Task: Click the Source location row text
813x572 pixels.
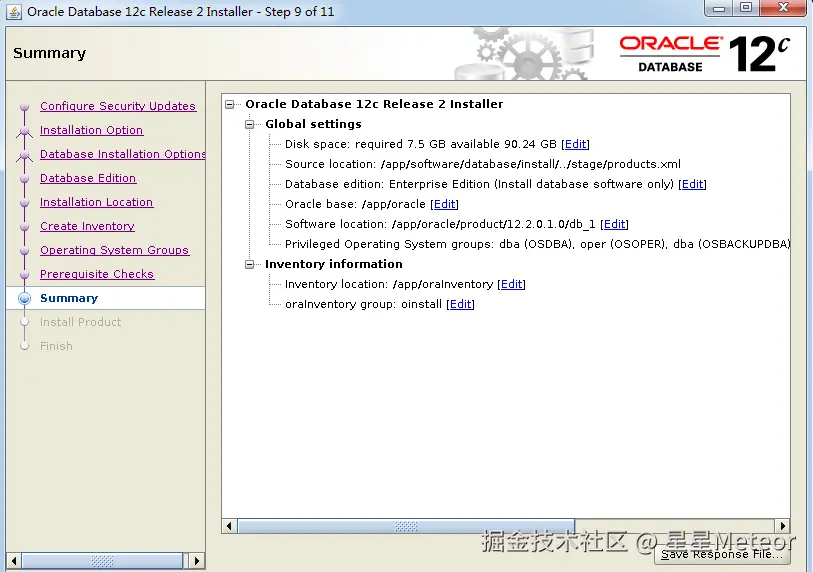Action: click(483, 164)
